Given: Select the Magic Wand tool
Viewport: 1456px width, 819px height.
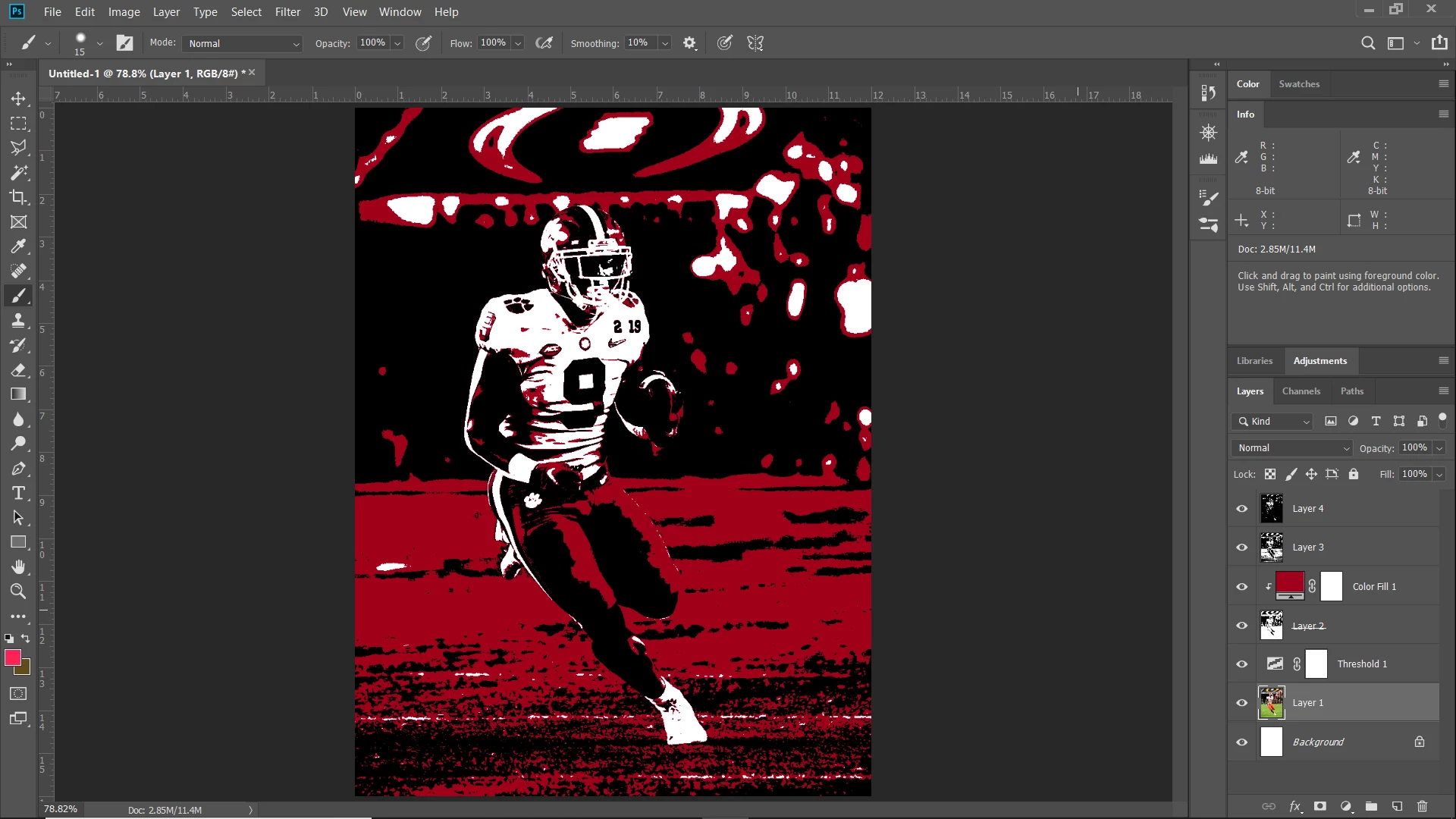Looking at the screenshot, I should (18, 173).
